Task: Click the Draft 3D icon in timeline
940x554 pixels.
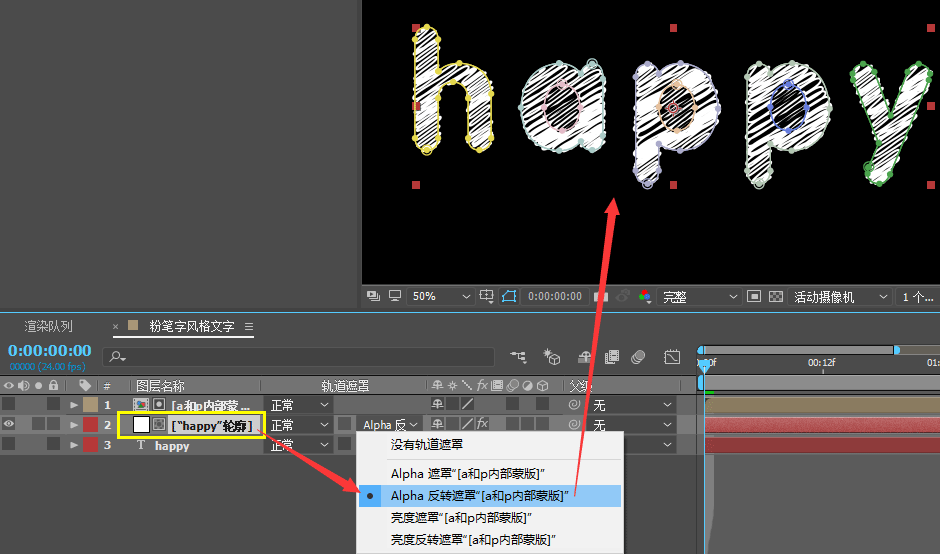Action: point(551,357)
